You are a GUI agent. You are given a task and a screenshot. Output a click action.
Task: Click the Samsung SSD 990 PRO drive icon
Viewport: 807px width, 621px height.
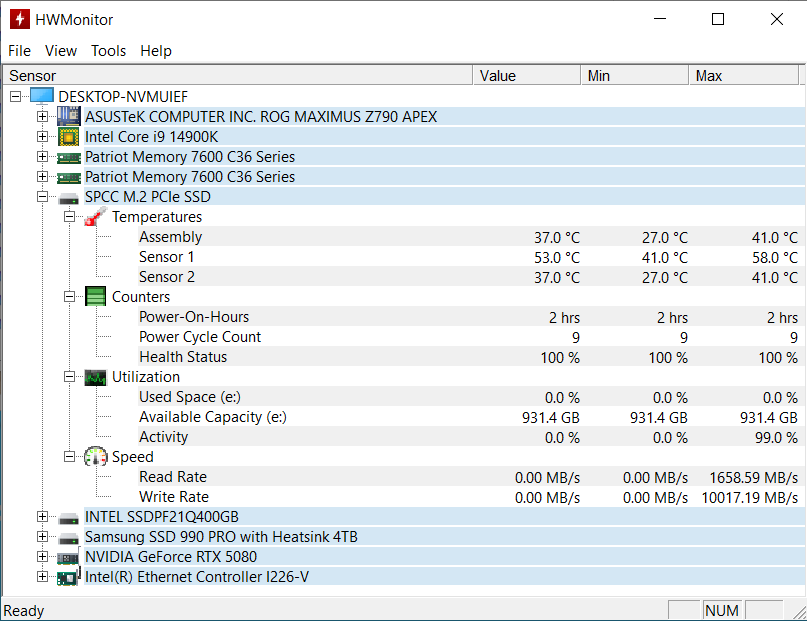(x=68, y=538)
